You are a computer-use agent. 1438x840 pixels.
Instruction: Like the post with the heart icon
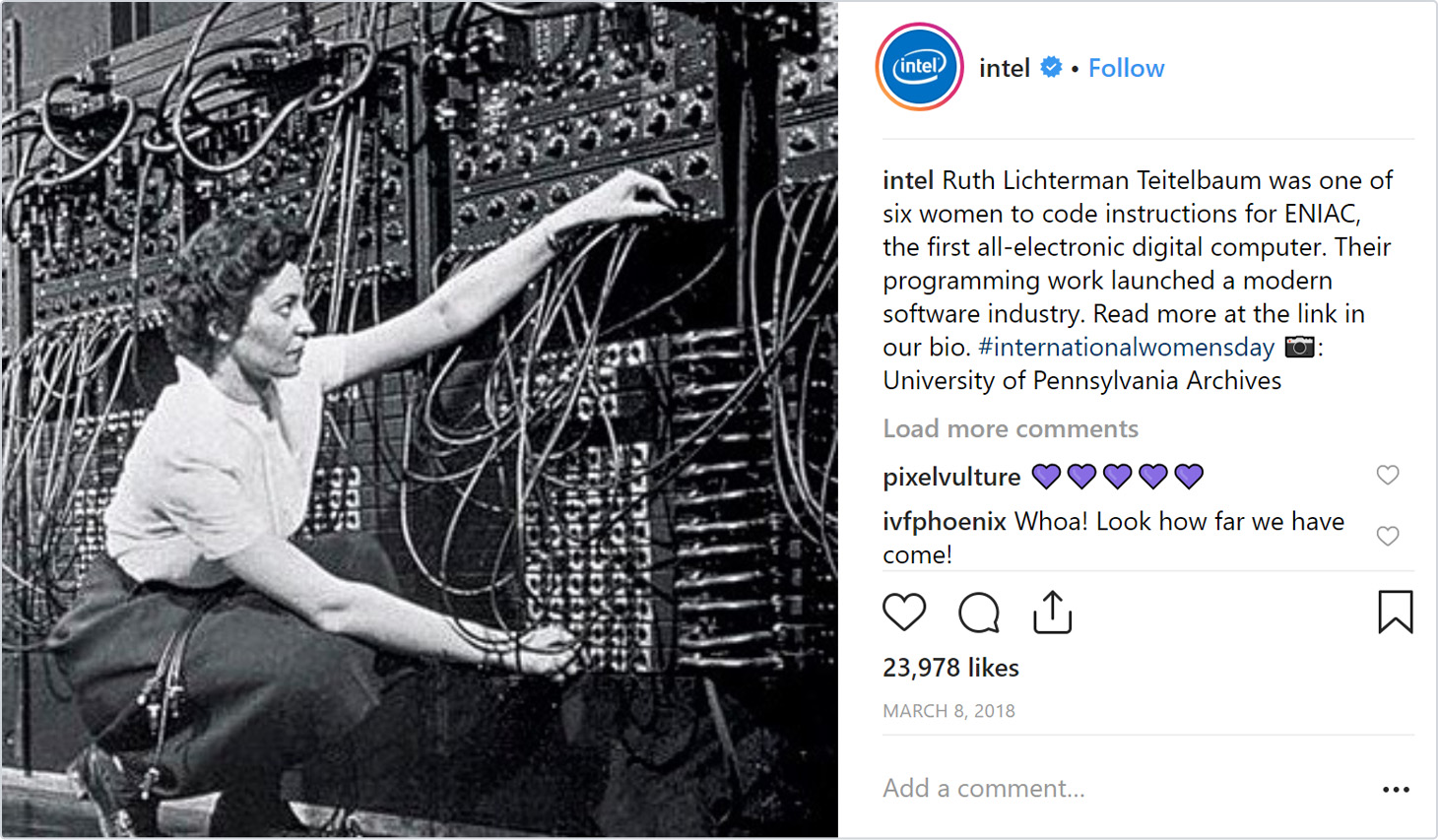[x=903, y=613]
